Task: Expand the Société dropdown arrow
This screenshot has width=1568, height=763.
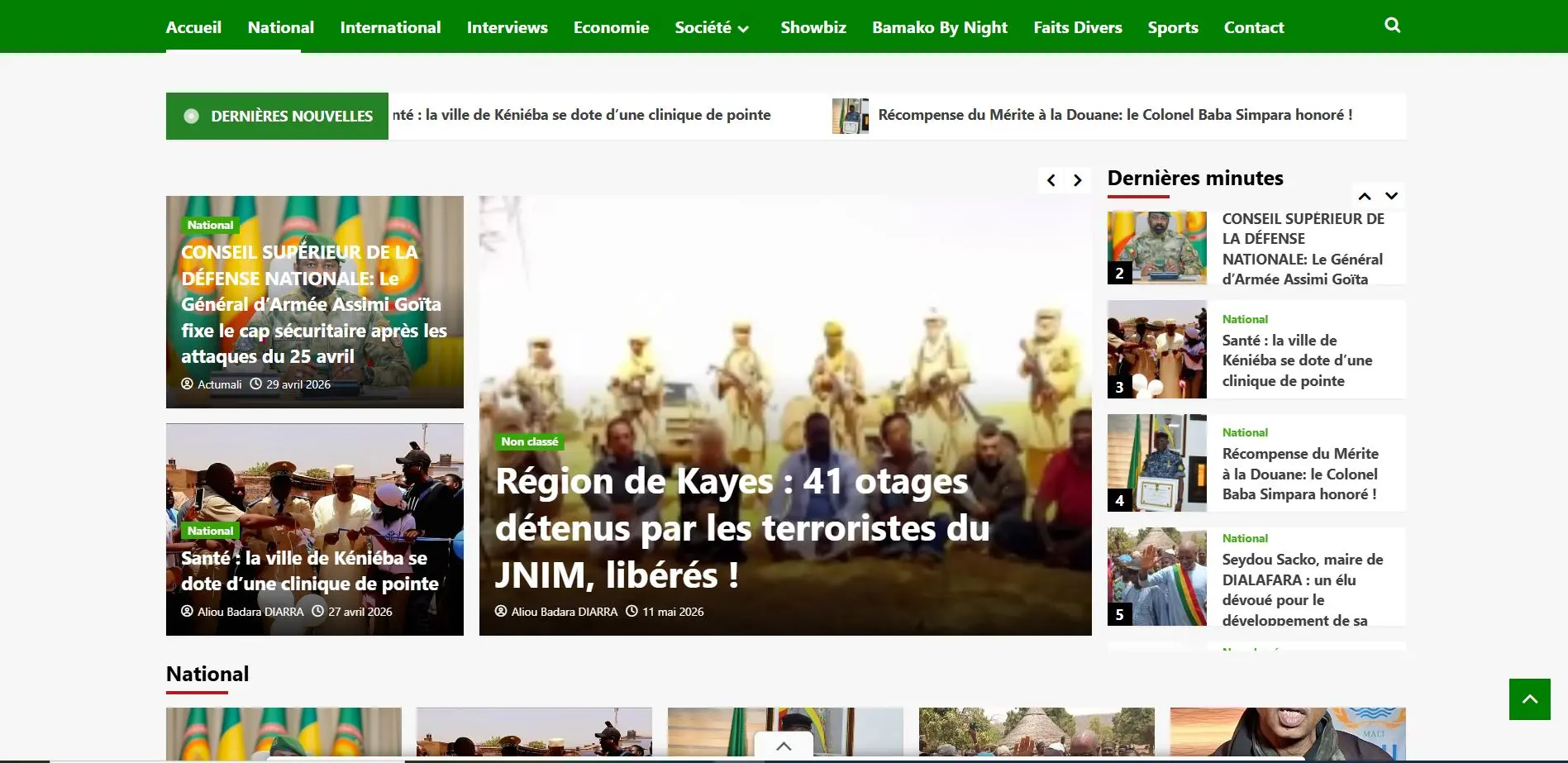Action: (743, 29)
